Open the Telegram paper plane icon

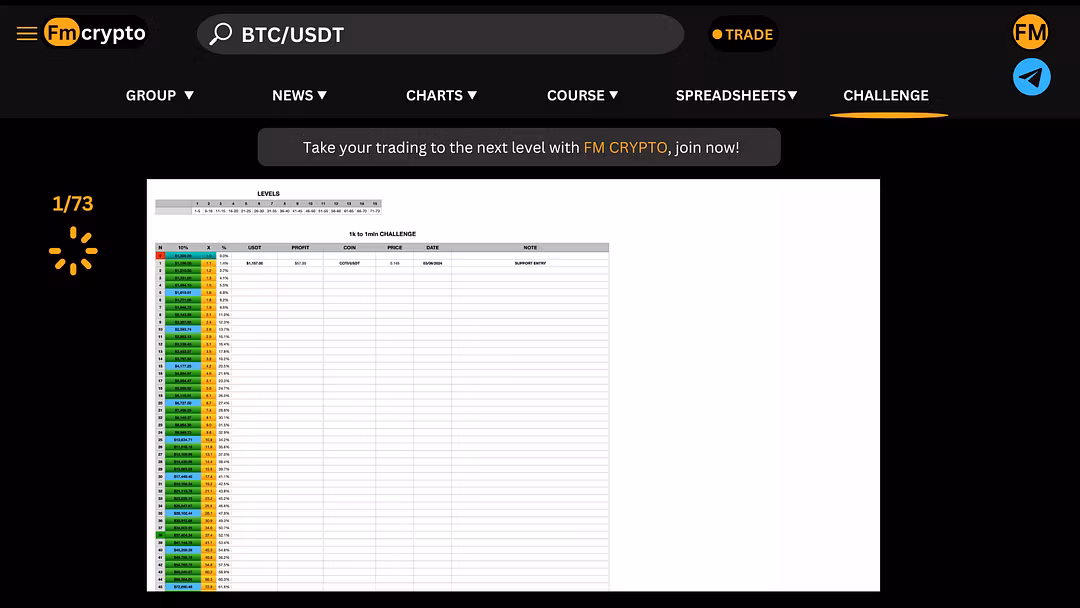(x=1031, y=77)
